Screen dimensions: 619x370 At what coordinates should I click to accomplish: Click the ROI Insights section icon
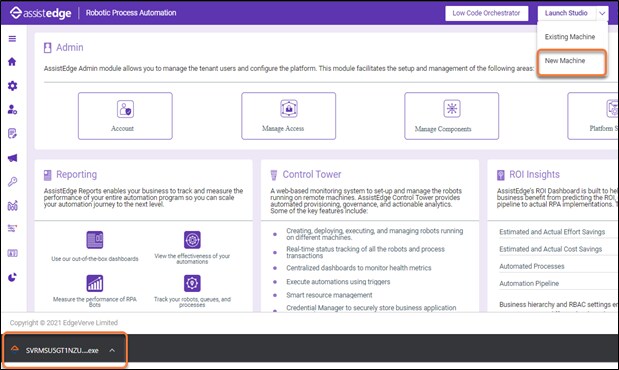pyautogui.click(x=501, y=175)
